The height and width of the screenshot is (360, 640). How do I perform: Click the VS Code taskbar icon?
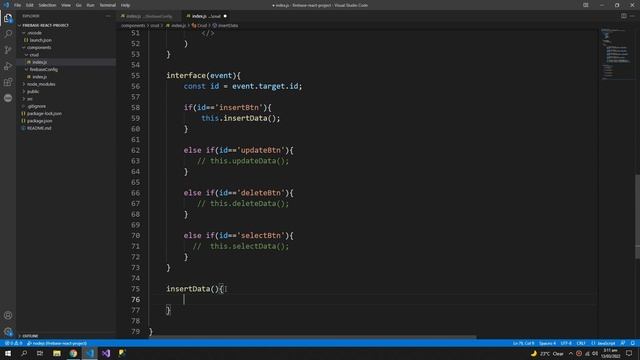[x=90, y=353]
